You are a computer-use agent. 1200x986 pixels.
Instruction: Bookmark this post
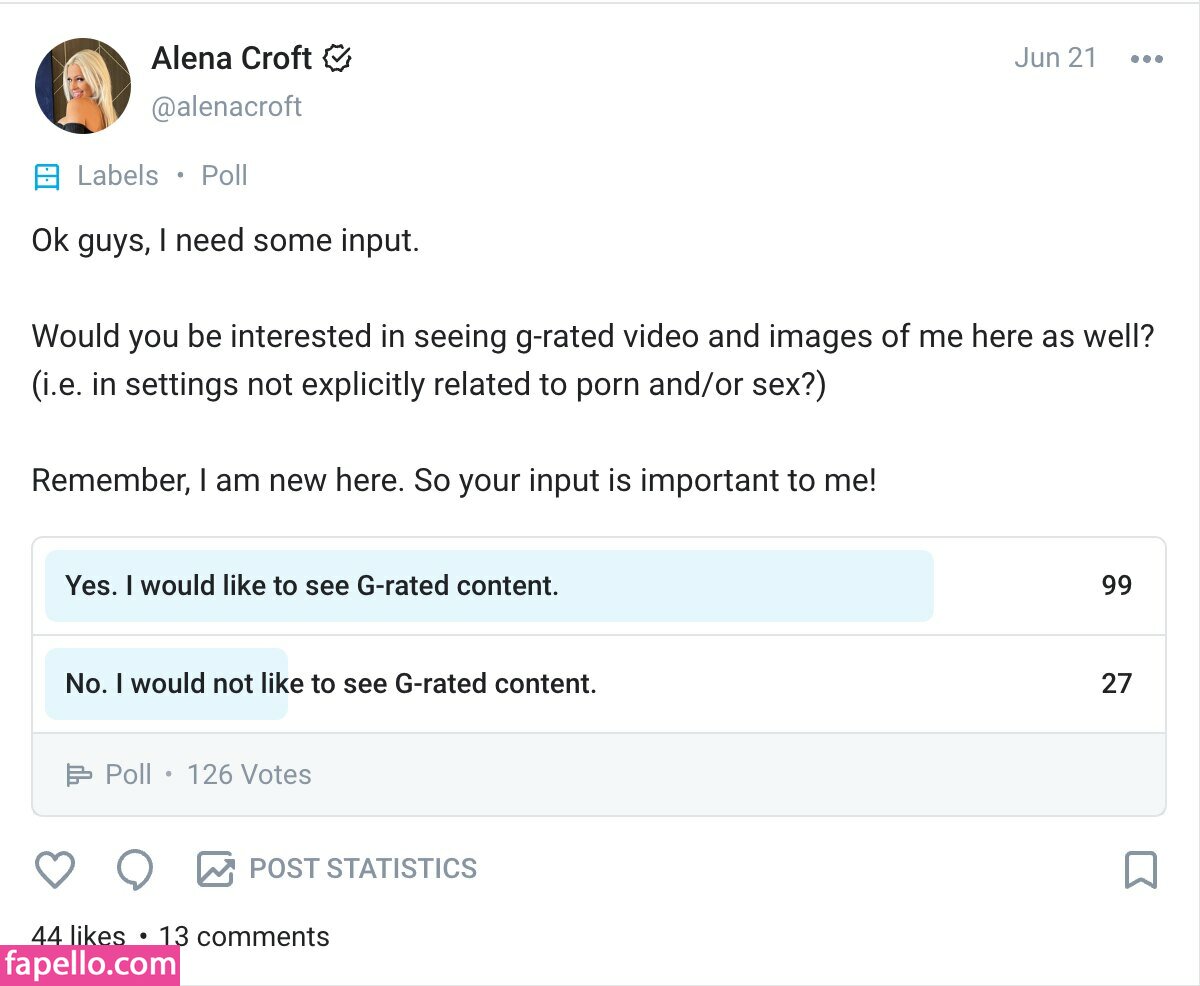coord(1141,870)
